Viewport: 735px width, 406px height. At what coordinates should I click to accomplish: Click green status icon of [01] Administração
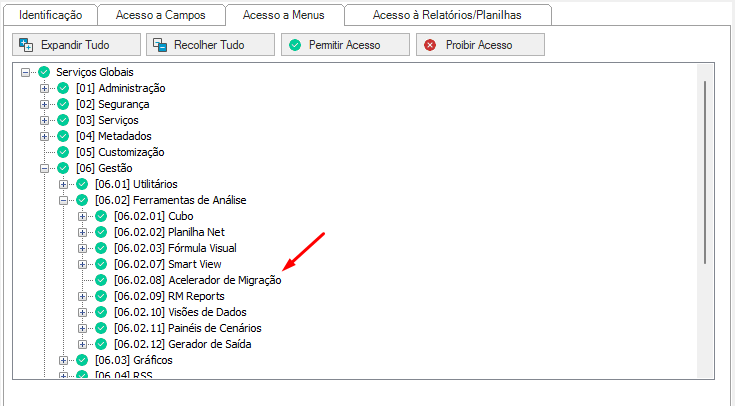(63, 88)
